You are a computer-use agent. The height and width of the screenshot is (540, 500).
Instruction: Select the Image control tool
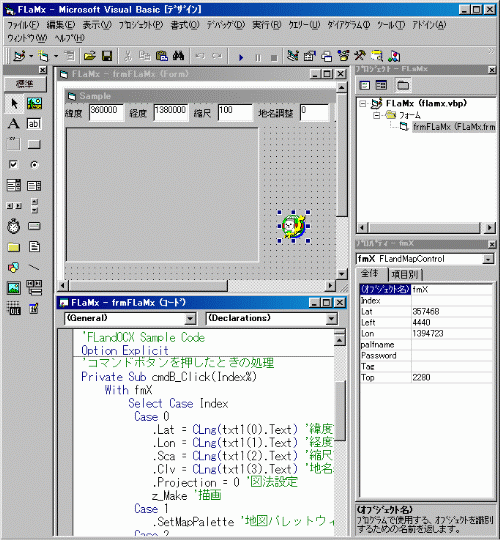(14, 288)
